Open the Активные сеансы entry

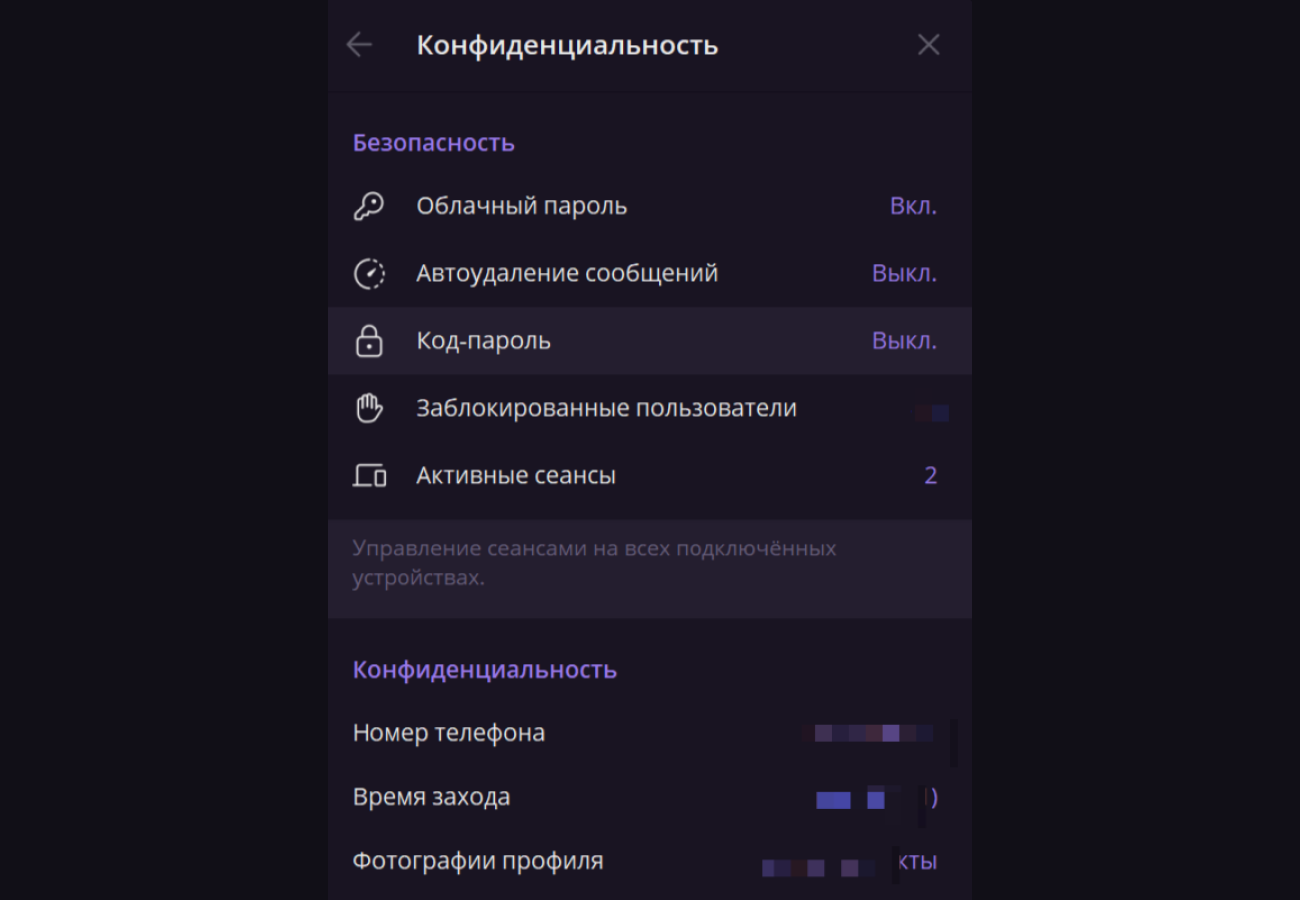pos(650,476)
